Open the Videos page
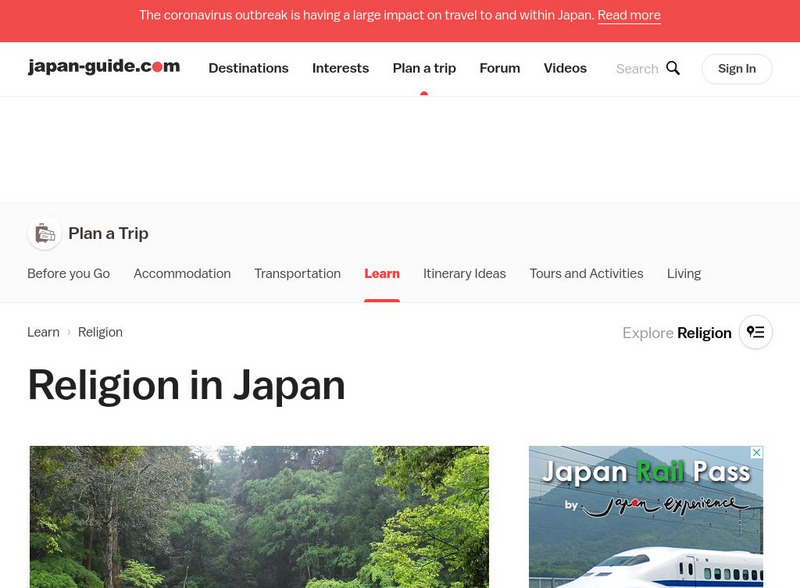 pyautogui.click(x=565, y=68)
